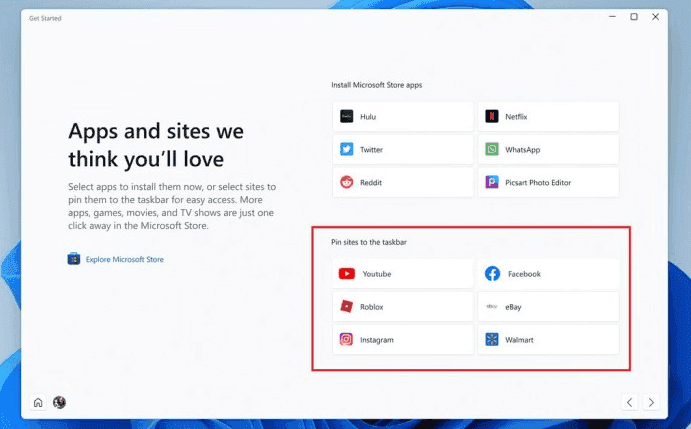Click the Hulu app icon
691x429 pixels.
(x=346, y=116)
